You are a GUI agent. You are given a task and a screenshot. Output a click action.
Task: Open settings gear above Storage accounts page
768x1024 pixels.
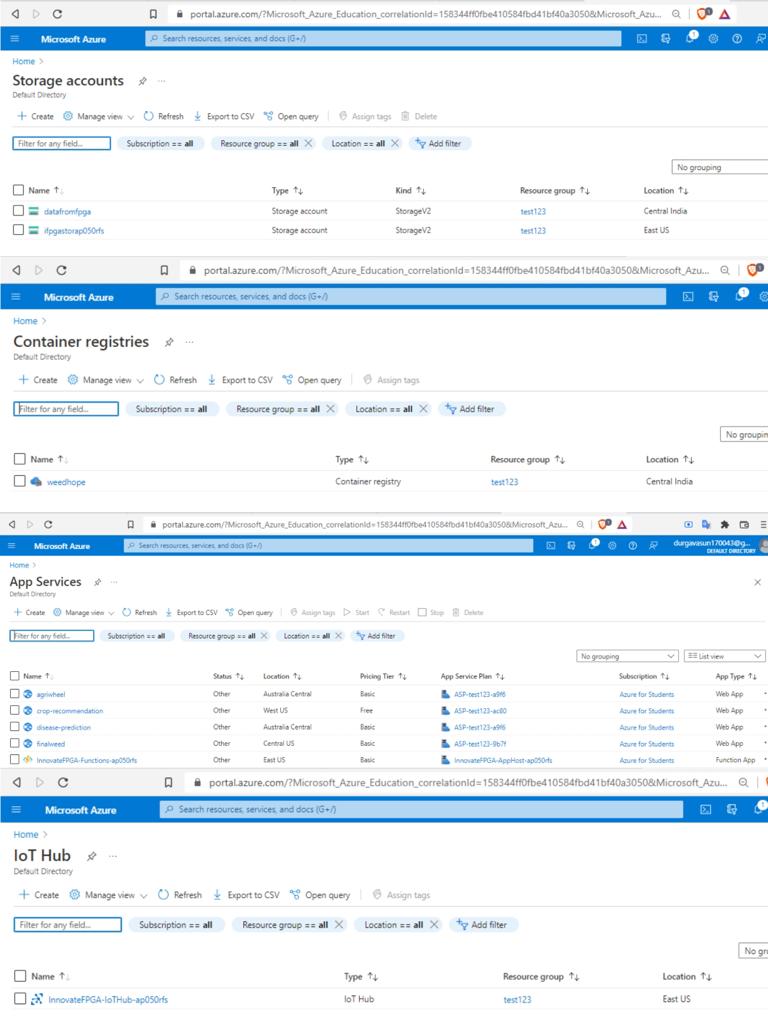pyautogui.click(x=713, y=39)
